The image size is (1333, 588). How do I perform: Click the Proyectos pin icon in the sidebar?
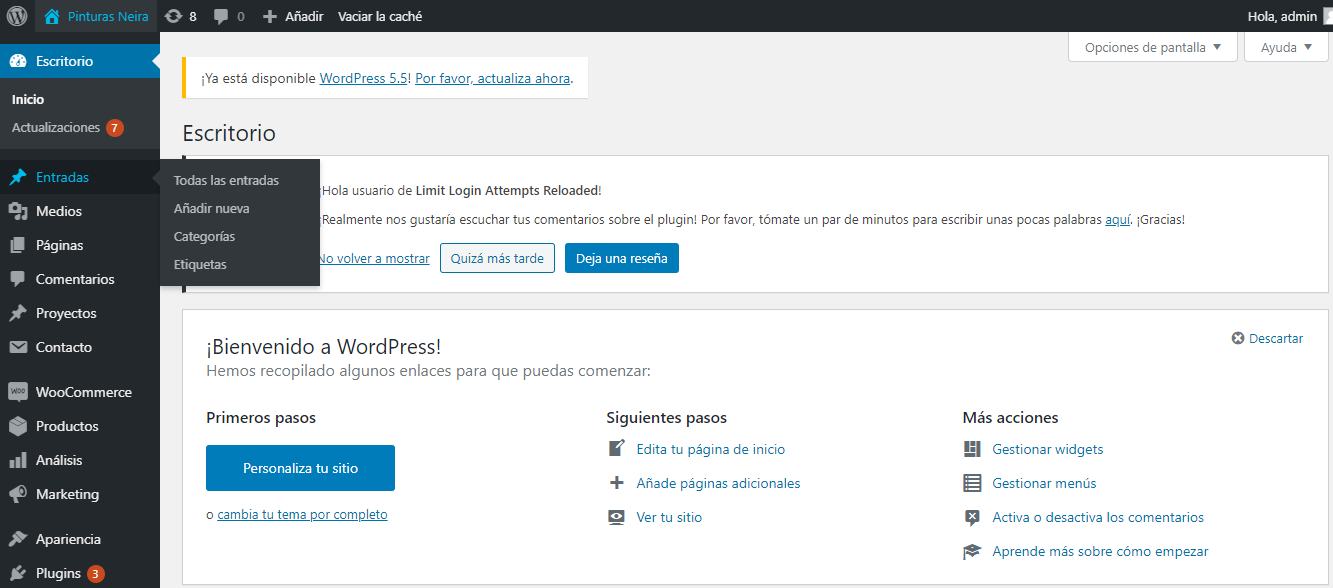pyautogui.click(x=18, y=313)
